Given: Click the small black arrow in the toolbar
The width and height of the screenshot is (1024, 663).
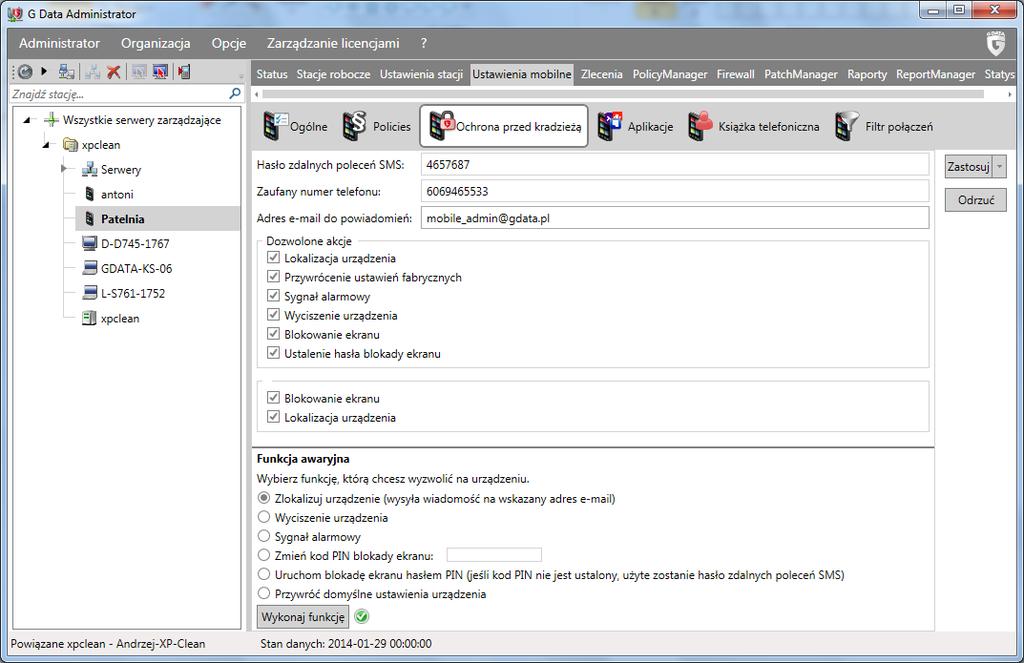Looking at the screenshot, I should click(x=44, y=71).
